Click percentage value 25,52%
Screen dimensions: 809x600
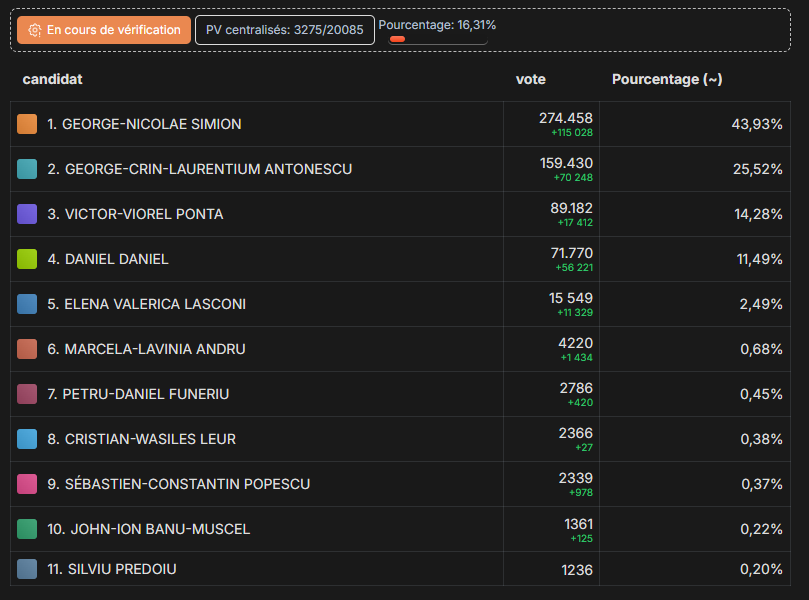click(757, 169)
